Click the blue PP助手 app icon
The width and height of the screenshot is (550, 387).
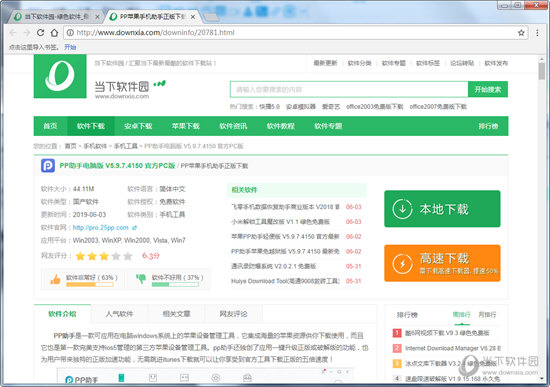pos(48,166)
